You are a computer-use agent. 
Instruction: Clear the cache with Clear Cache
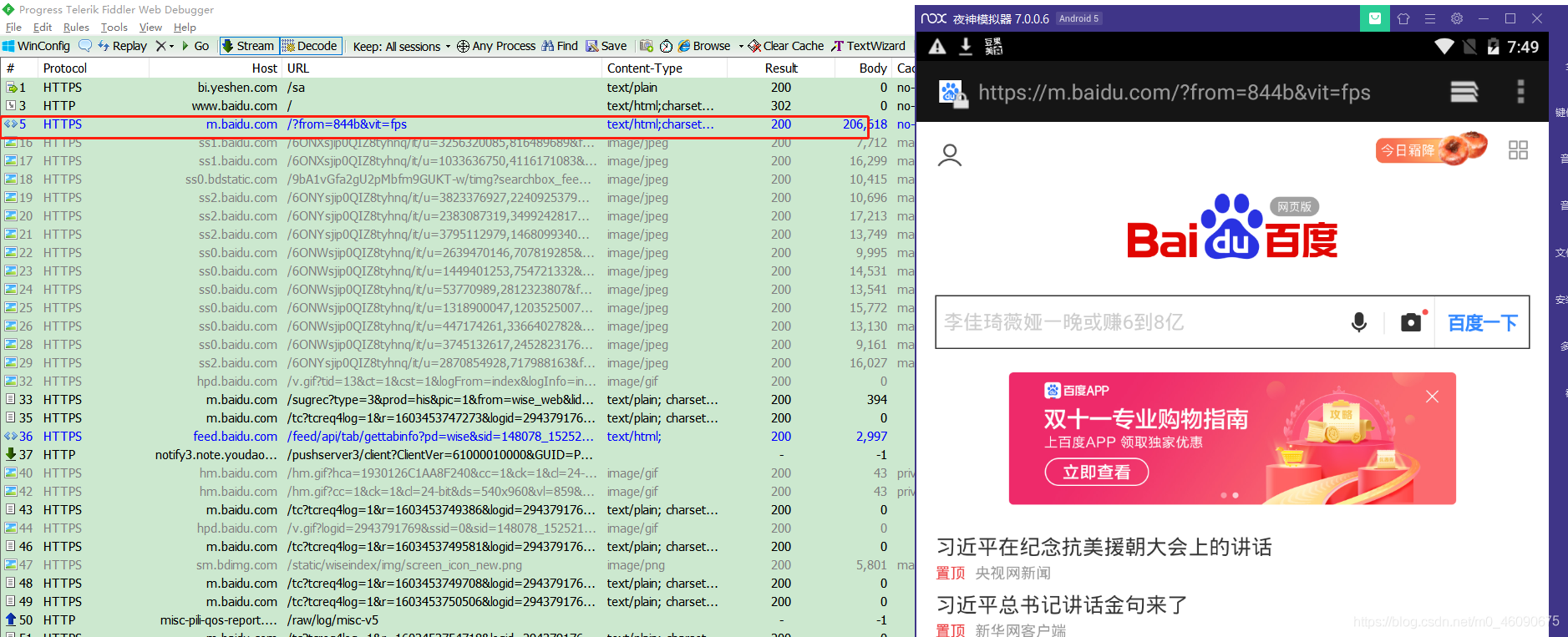pyautogui.click(x=786, y=46)
